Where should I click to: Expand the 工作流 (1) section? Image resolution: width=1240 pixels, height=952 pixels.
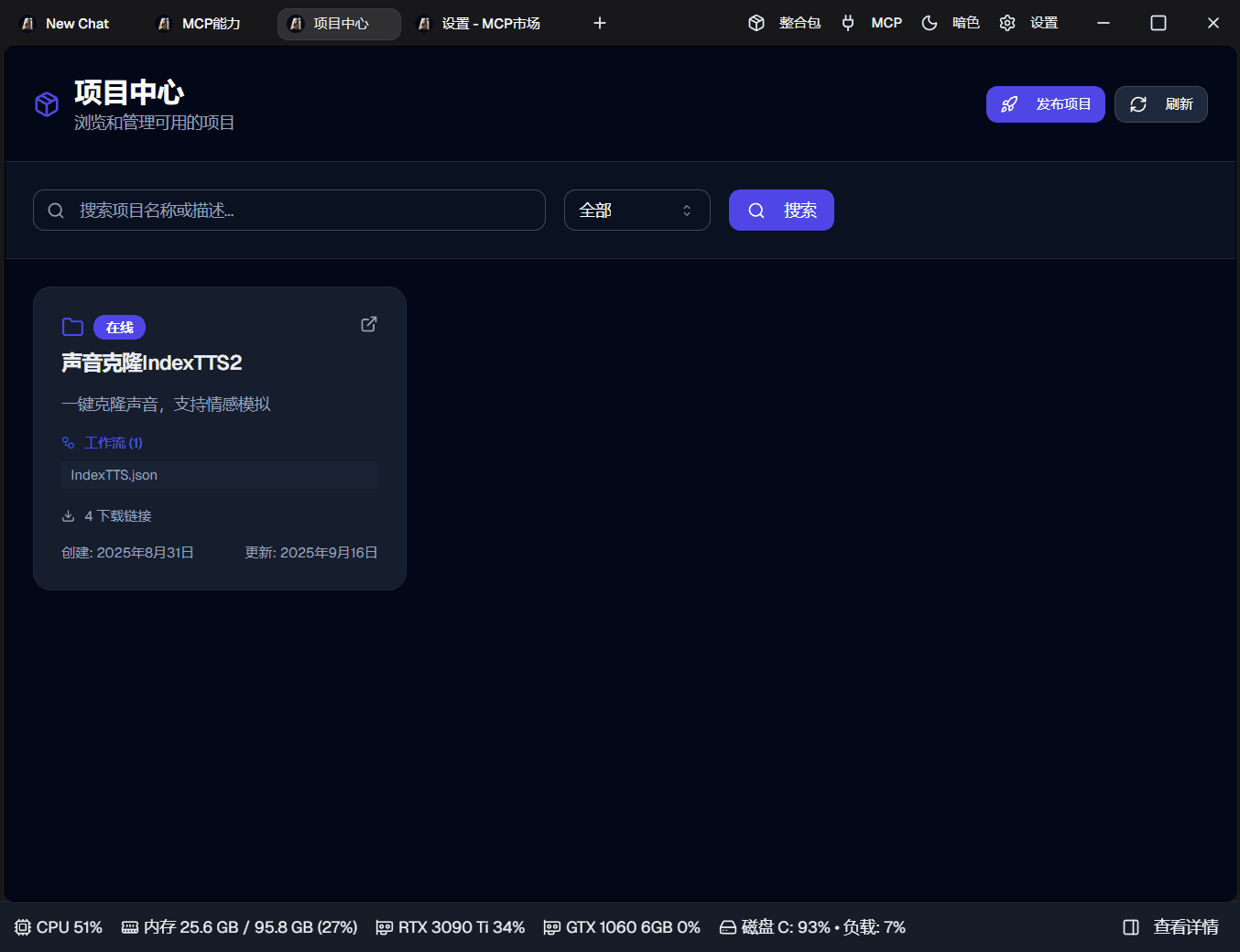click(103, 443)
